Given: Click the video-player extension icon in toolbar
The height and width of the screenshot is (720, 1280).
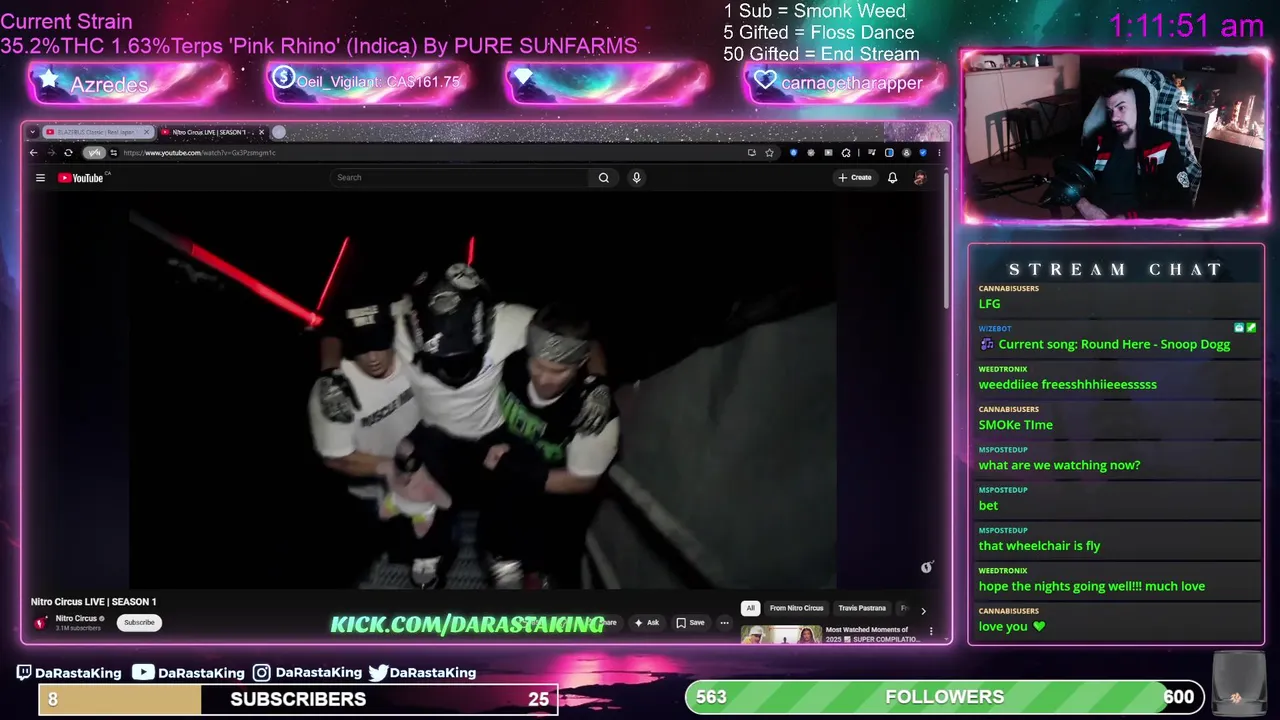Looking at the screenshot, I should pyautogui.click(x=828, y=153).
